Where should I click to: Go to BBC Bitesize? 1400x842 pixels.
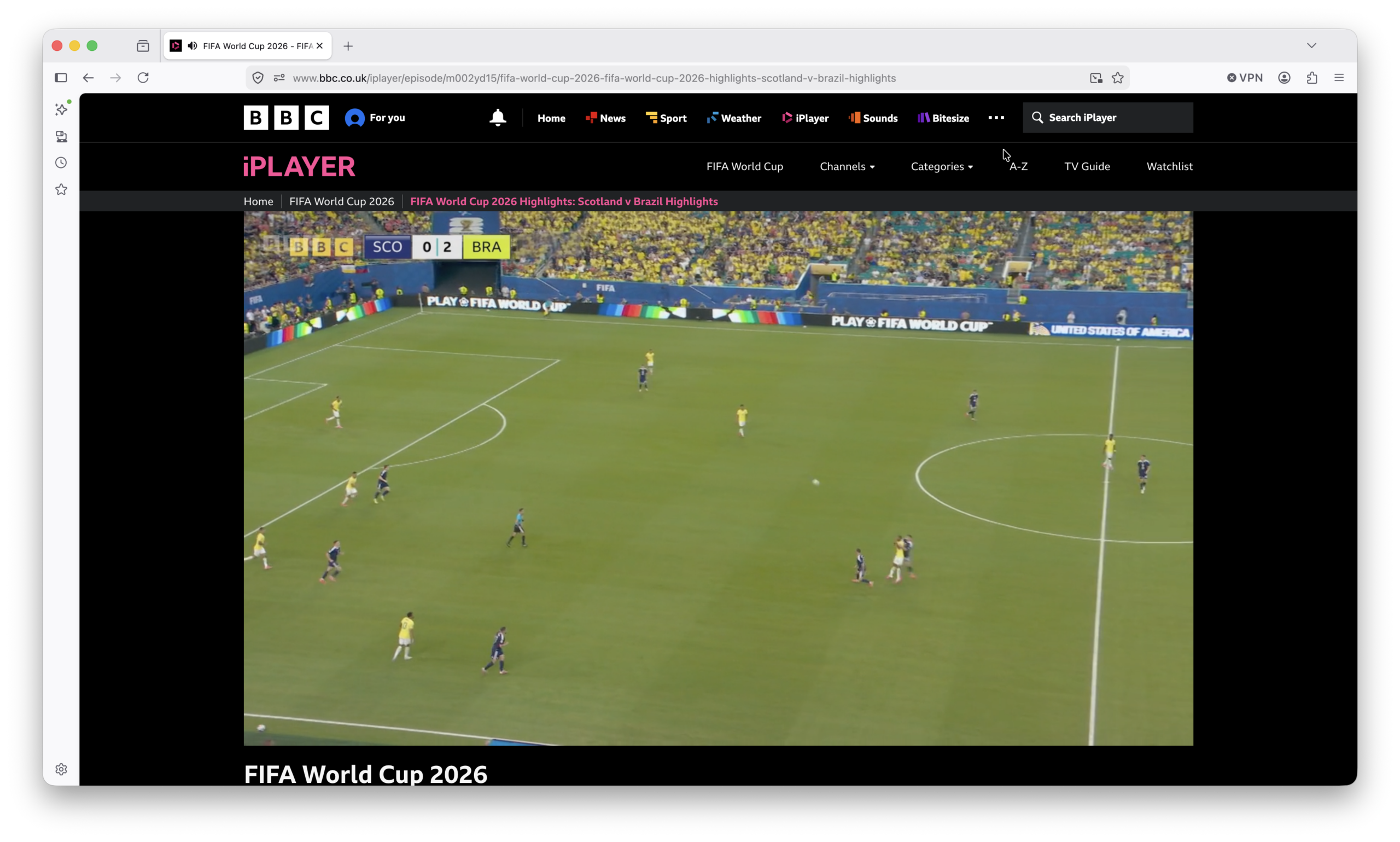pos(943,118)
